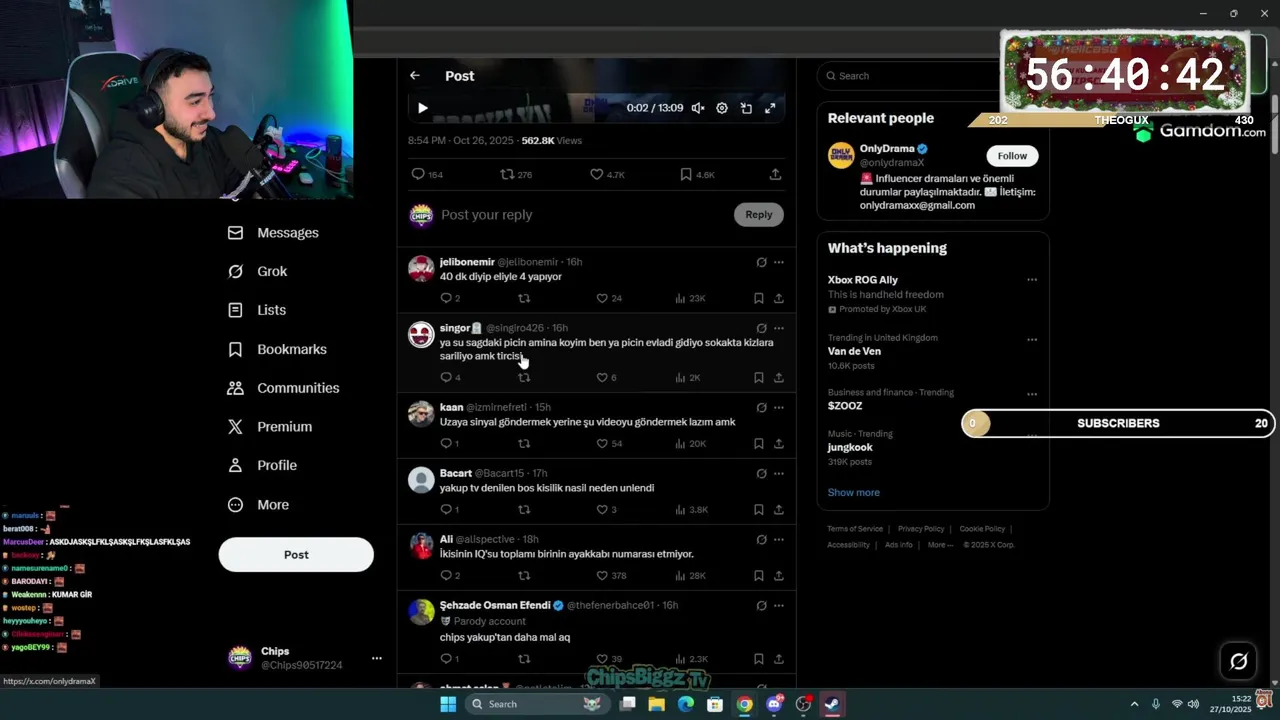Open more options on kaan's reply
Viewport: 1280px width, 720px height.
[779, 407]
